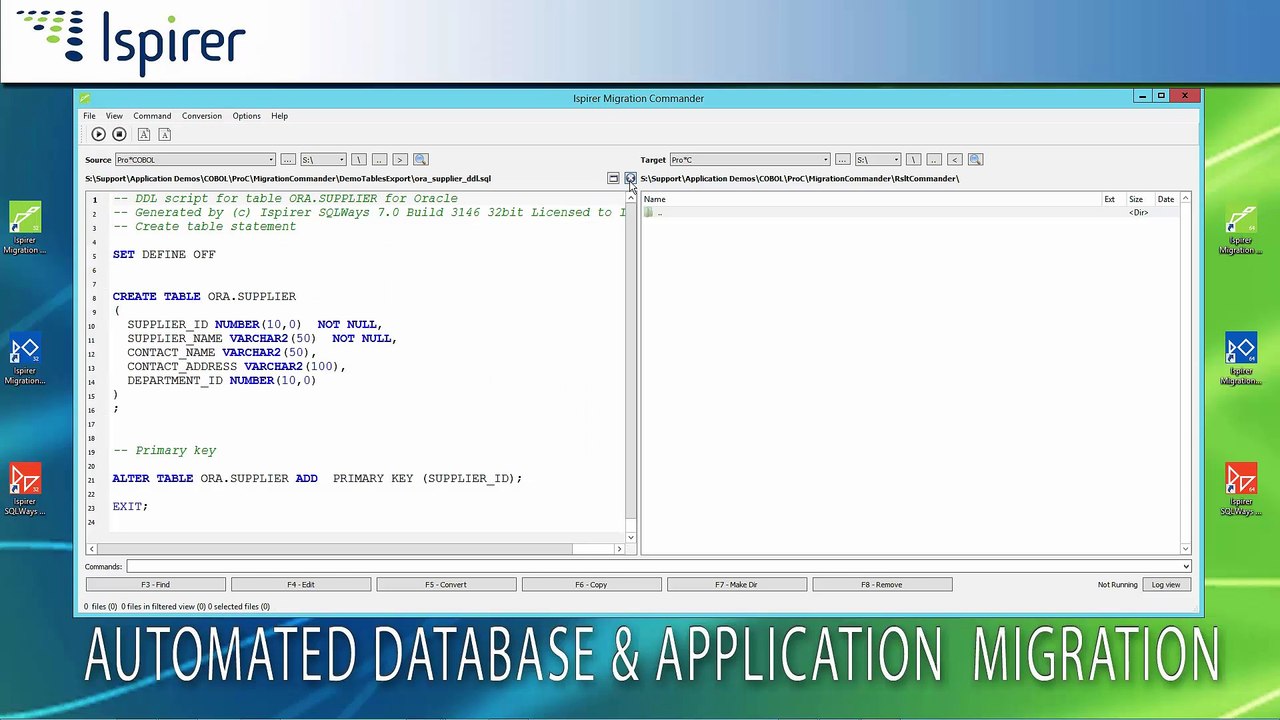Open the Help menu
The width and height of the screenshot is (1280, 720).
(279, 116)
